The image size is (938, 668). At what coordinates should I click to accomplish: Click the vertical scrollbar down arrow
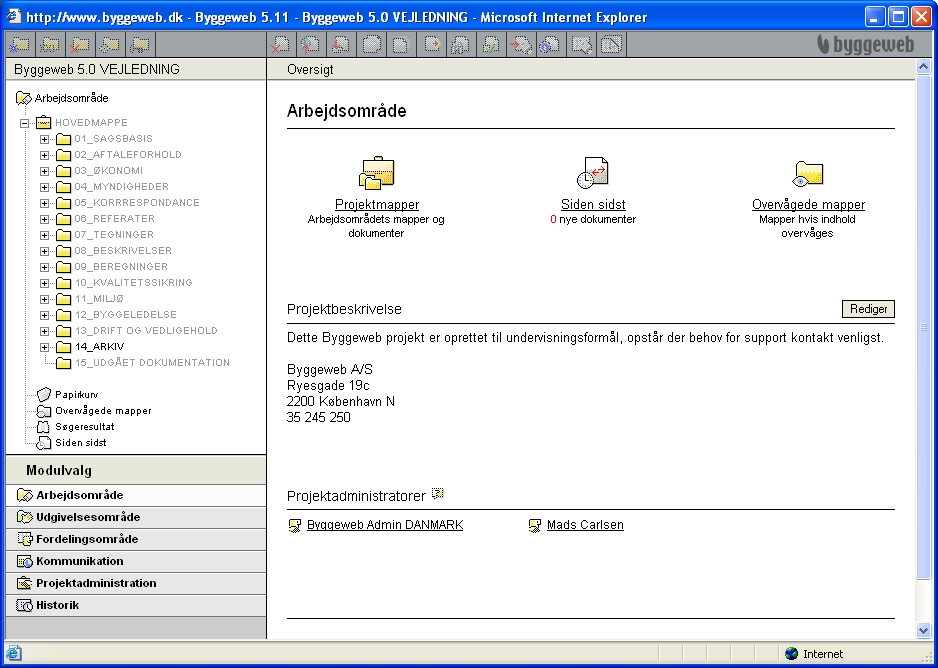923,630
